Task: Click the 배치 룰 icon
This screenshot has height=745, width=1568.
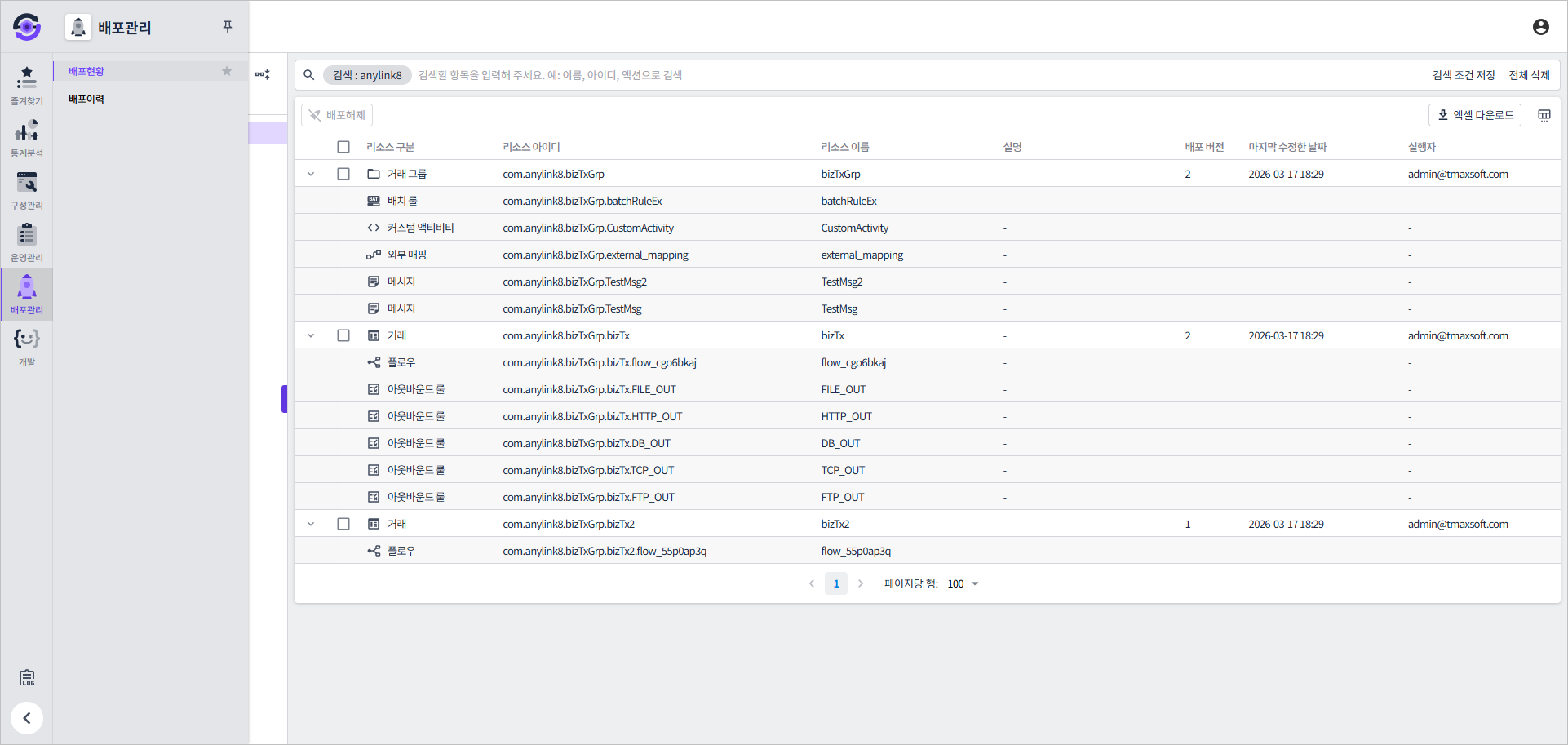Action: (374, 201)
